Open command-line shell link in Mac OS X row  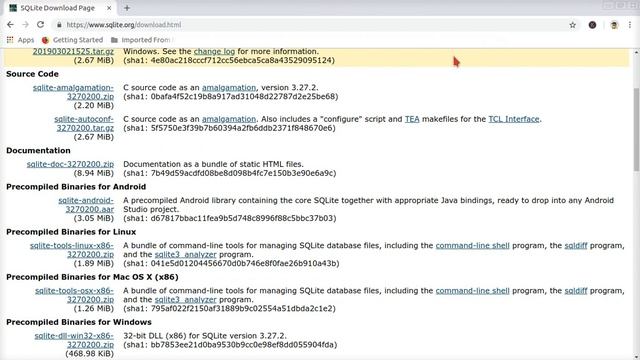pos(472,291)
